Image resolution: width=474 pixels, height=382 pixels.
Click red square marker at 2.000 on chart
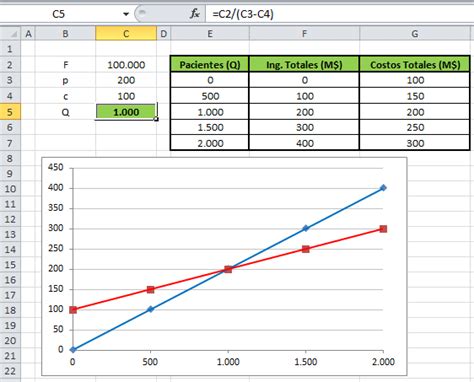click(x=383, y=229)
